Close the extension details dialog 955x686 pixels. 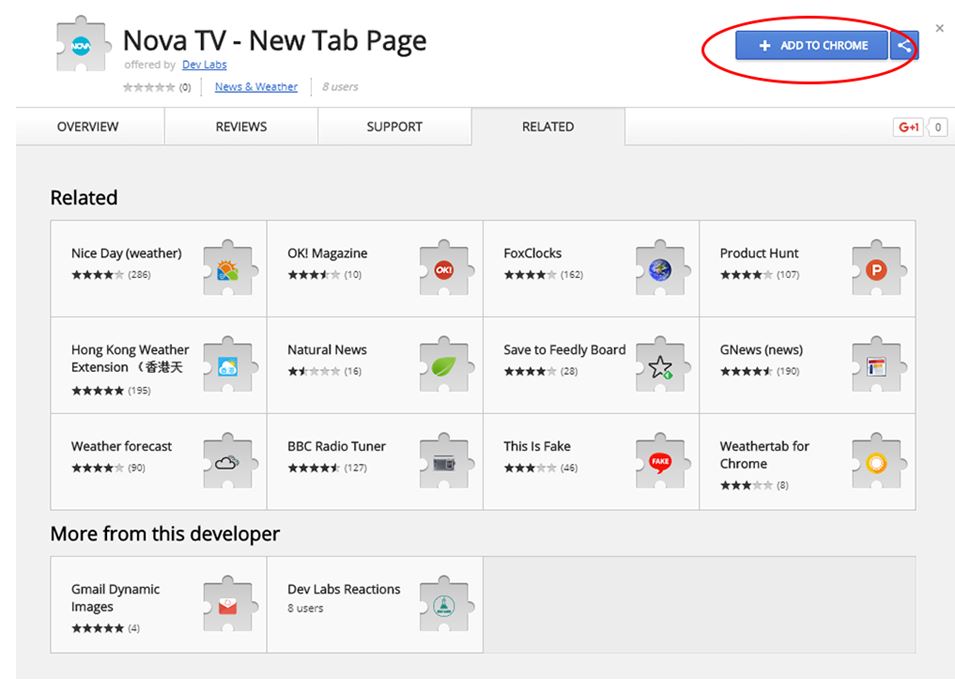coord(939,28)
